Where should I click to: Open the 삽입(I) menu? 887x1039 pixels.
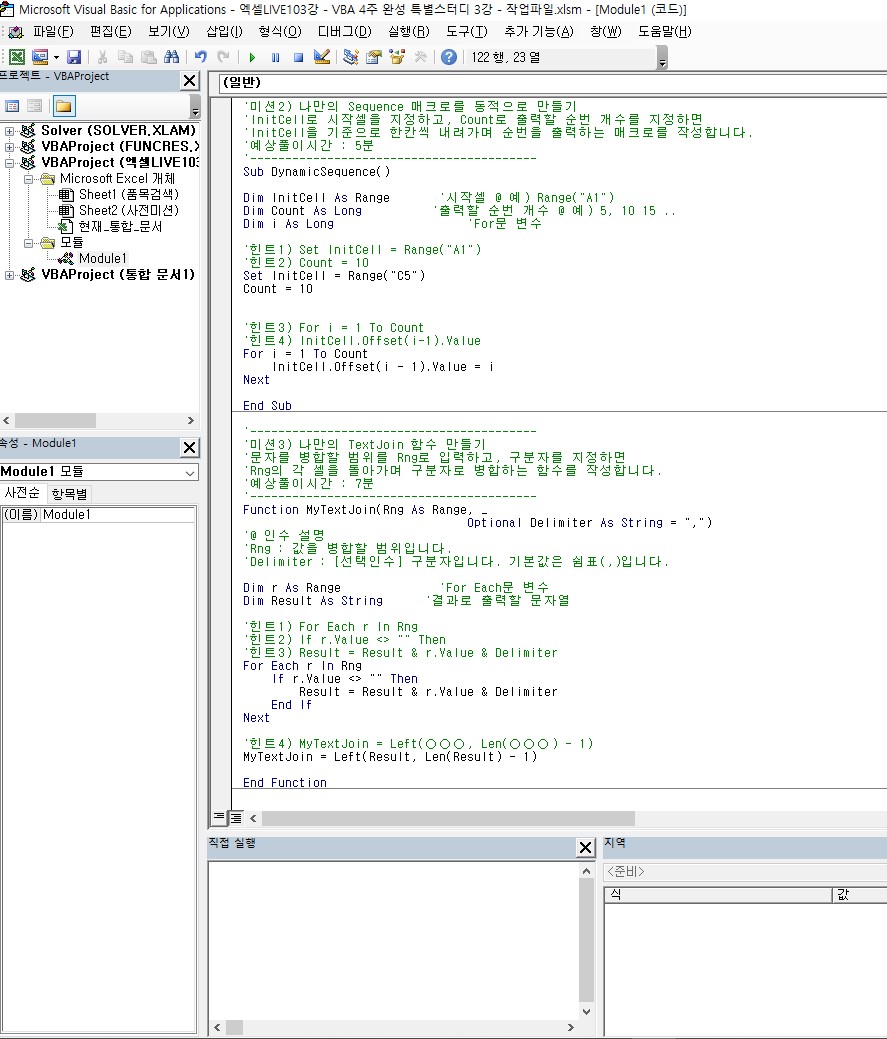tap(225, 31)
